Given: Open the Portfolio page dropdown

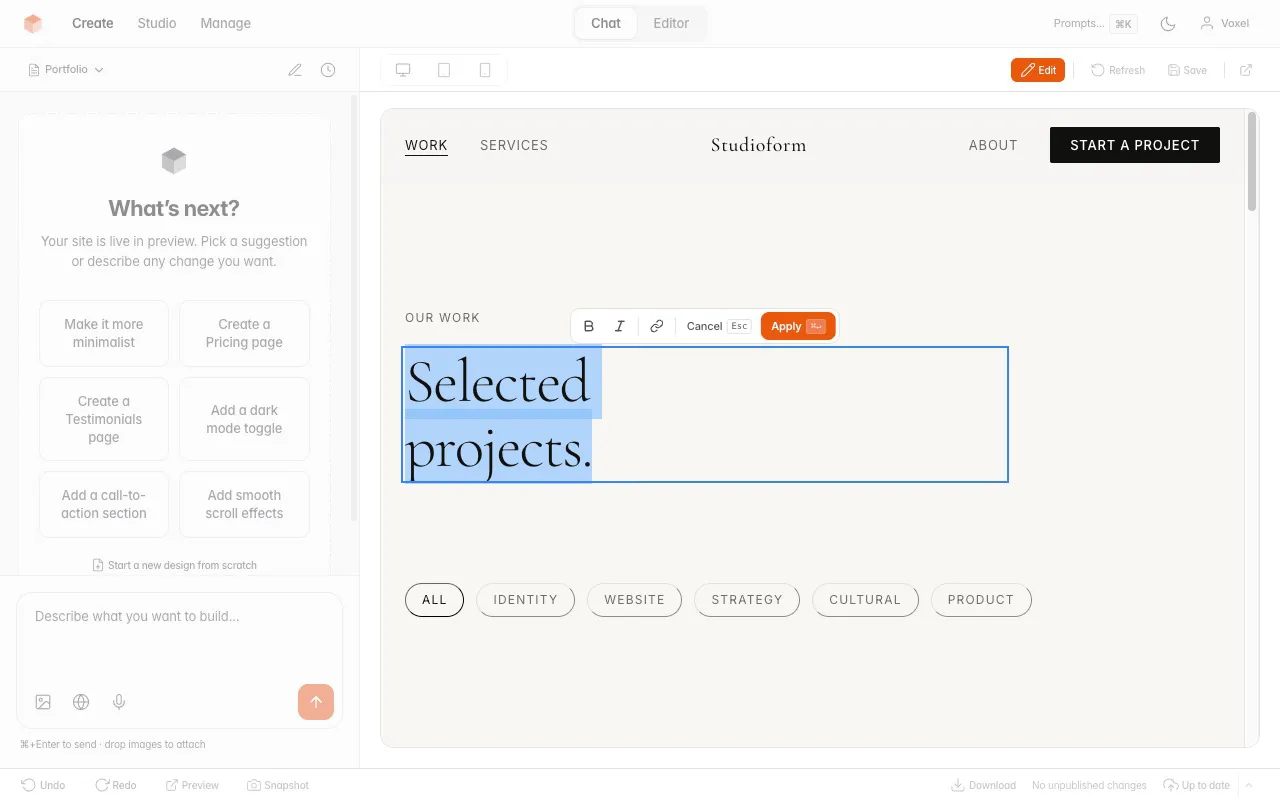Looking at the screenshot, I should click(x=67, y=70).
